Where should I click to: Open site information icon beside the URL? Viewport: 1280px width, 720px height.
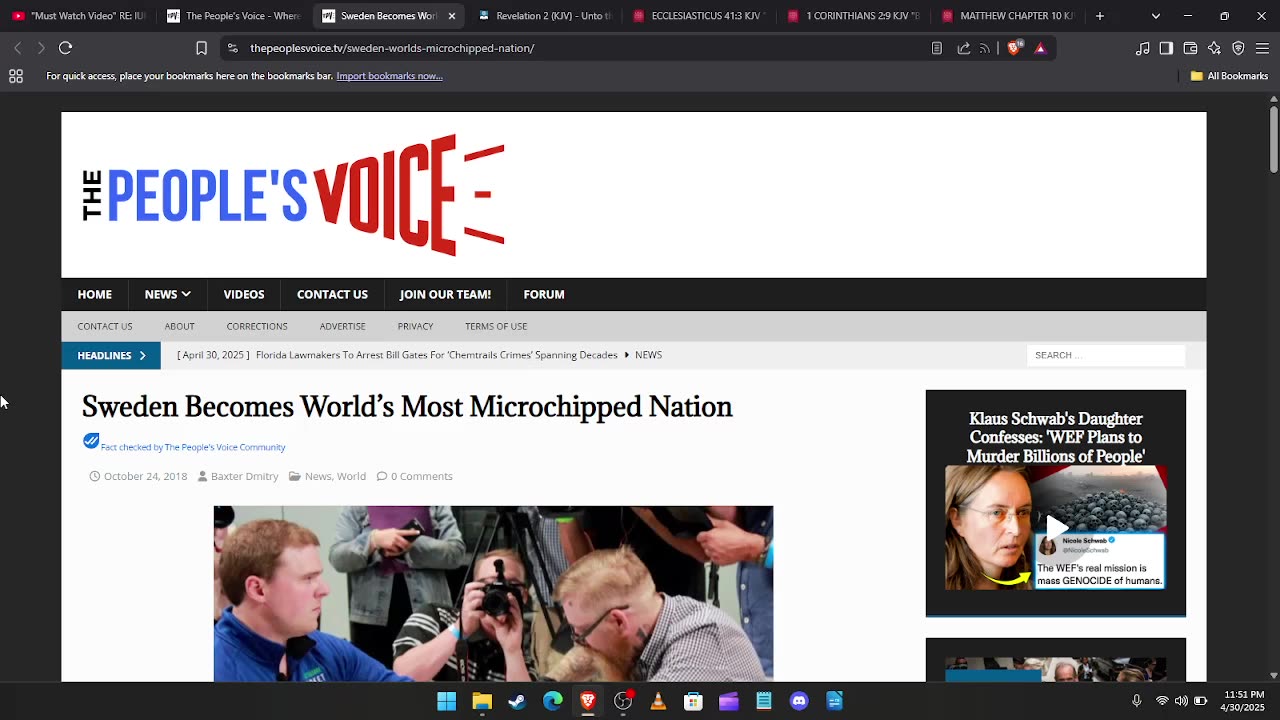tap(232, 48)
